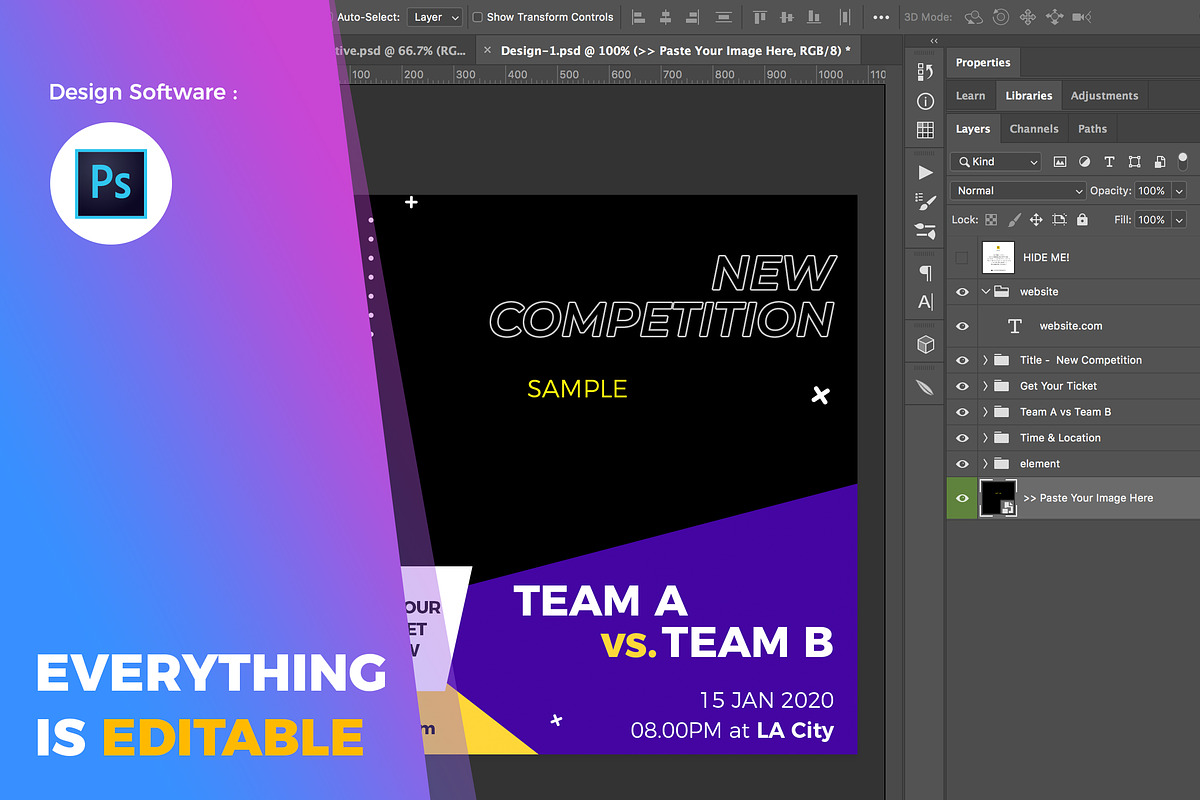This screenshot has height=800, width=1200.
Task: Select the HIDE ME! layer thumbnail
Action: (x=998, y=257)
